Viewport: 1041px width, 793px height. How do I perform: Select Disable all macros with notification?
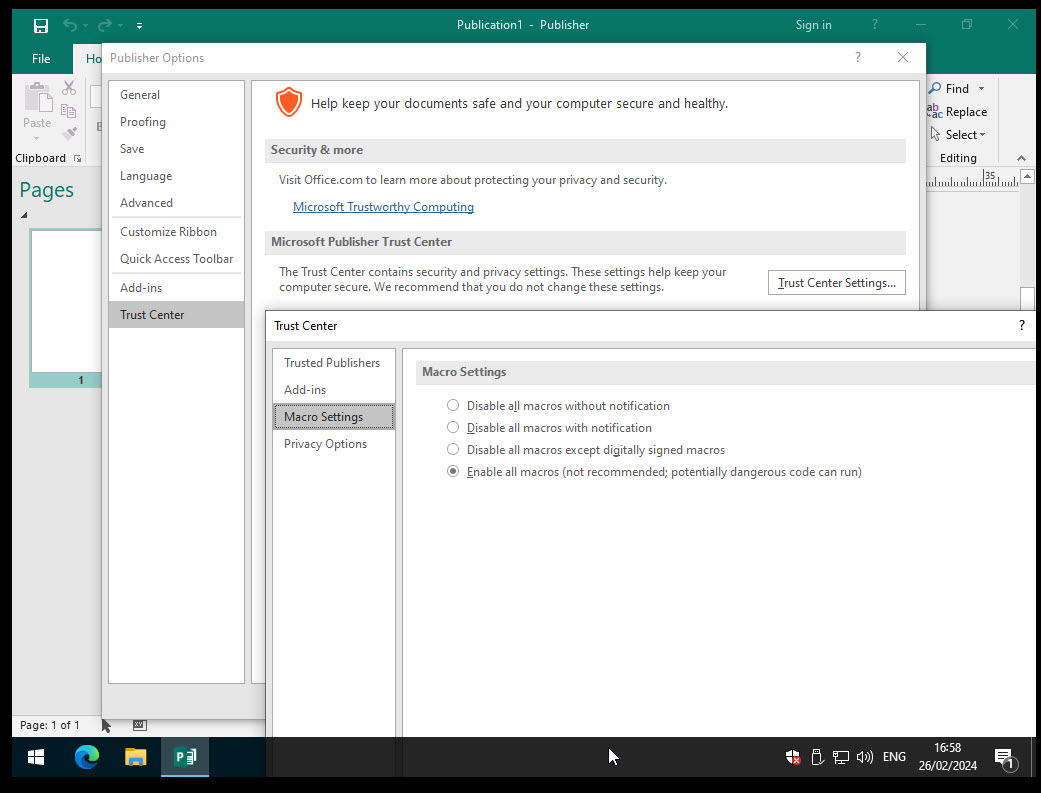pos(453,427)
